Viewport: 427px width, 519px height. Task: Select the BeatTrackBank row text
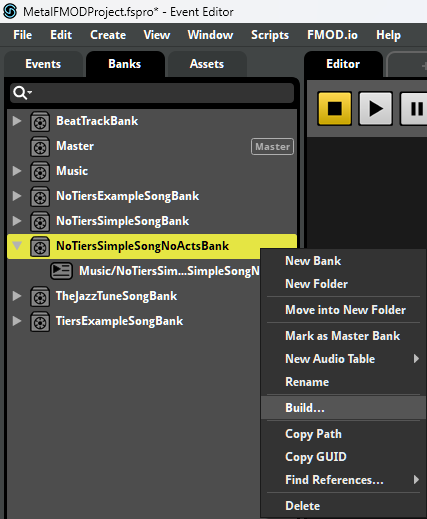[97, 121]
